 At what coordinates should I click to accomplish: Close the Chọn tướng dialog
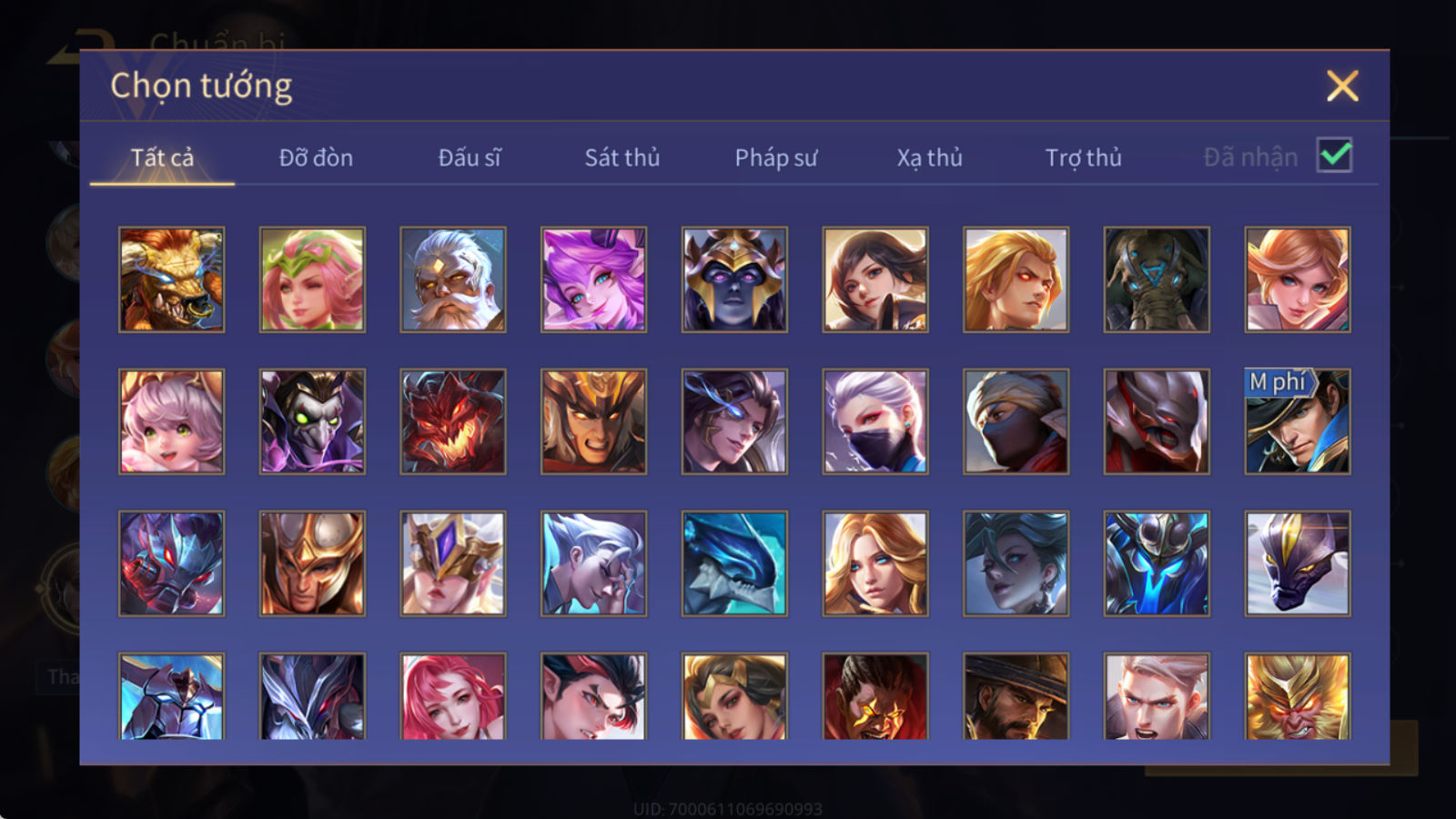[1342, 86]
